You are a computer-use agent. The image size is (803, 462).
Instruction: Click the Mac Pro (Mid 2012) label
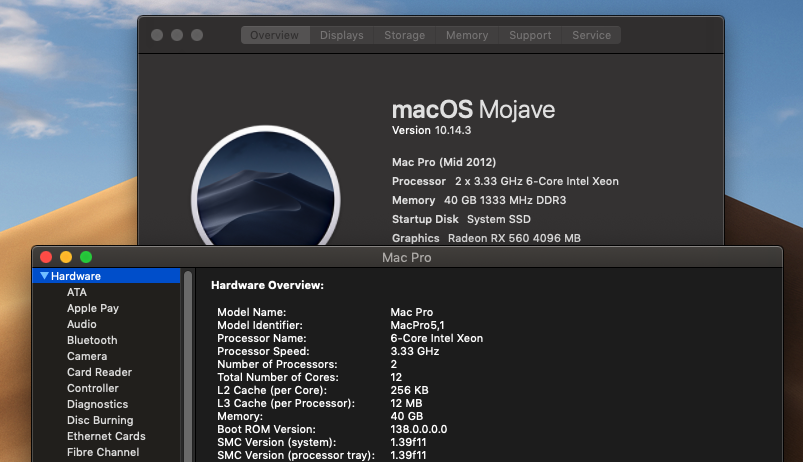pos(444,162)
